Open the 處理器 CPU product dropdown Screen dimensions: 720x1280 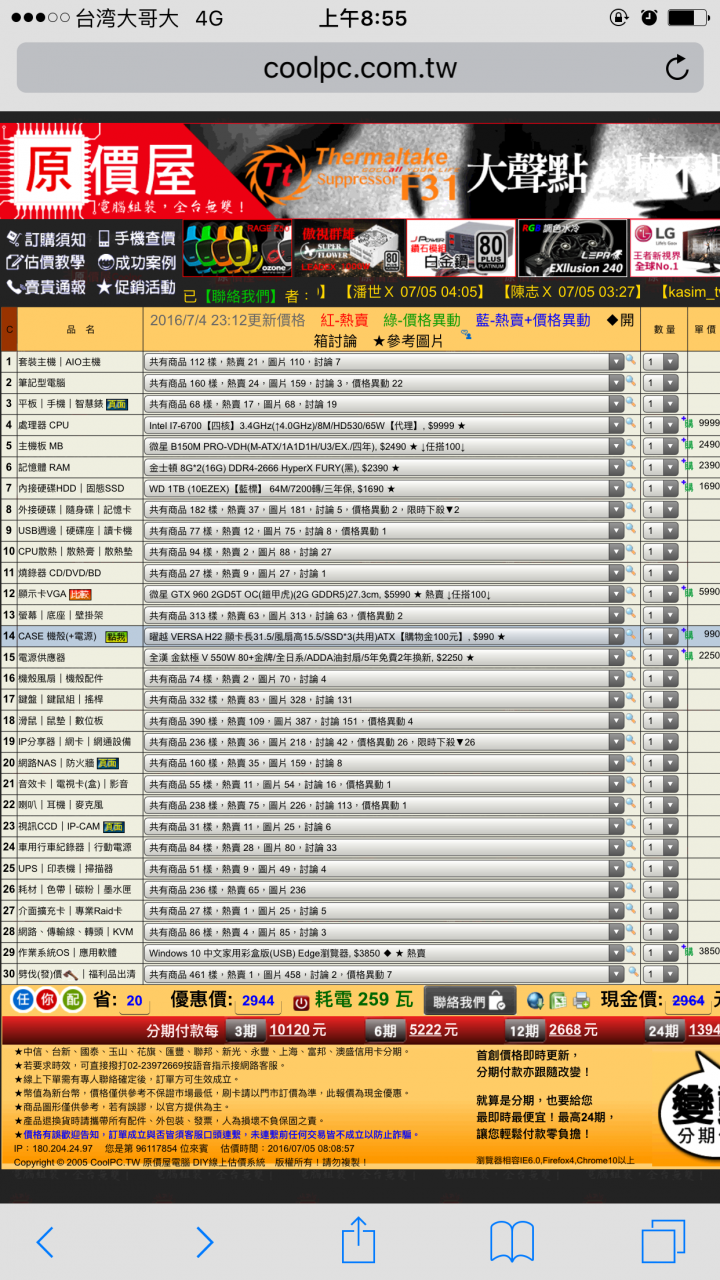point(383,425)
